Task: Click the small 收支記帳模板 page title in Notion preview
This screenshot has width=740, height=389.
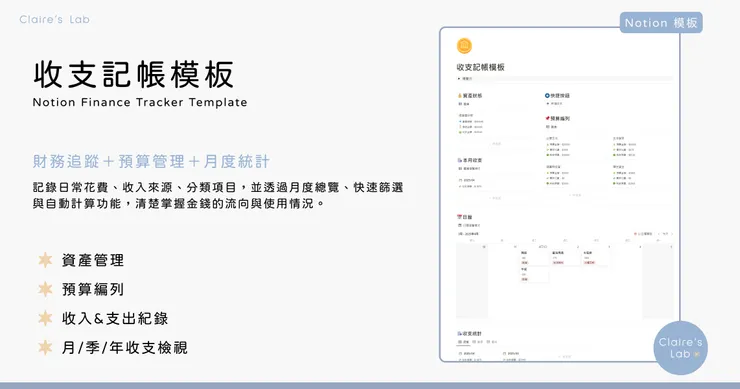Action: 480,67
